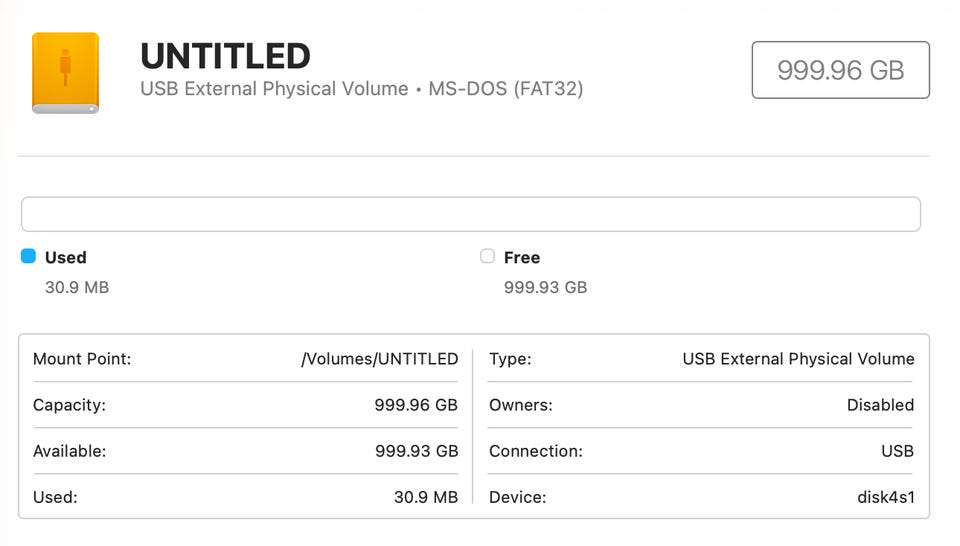Click the bold Free legend label
The height and width of the screenshot is (546, 960).
[x=522, y=258]
